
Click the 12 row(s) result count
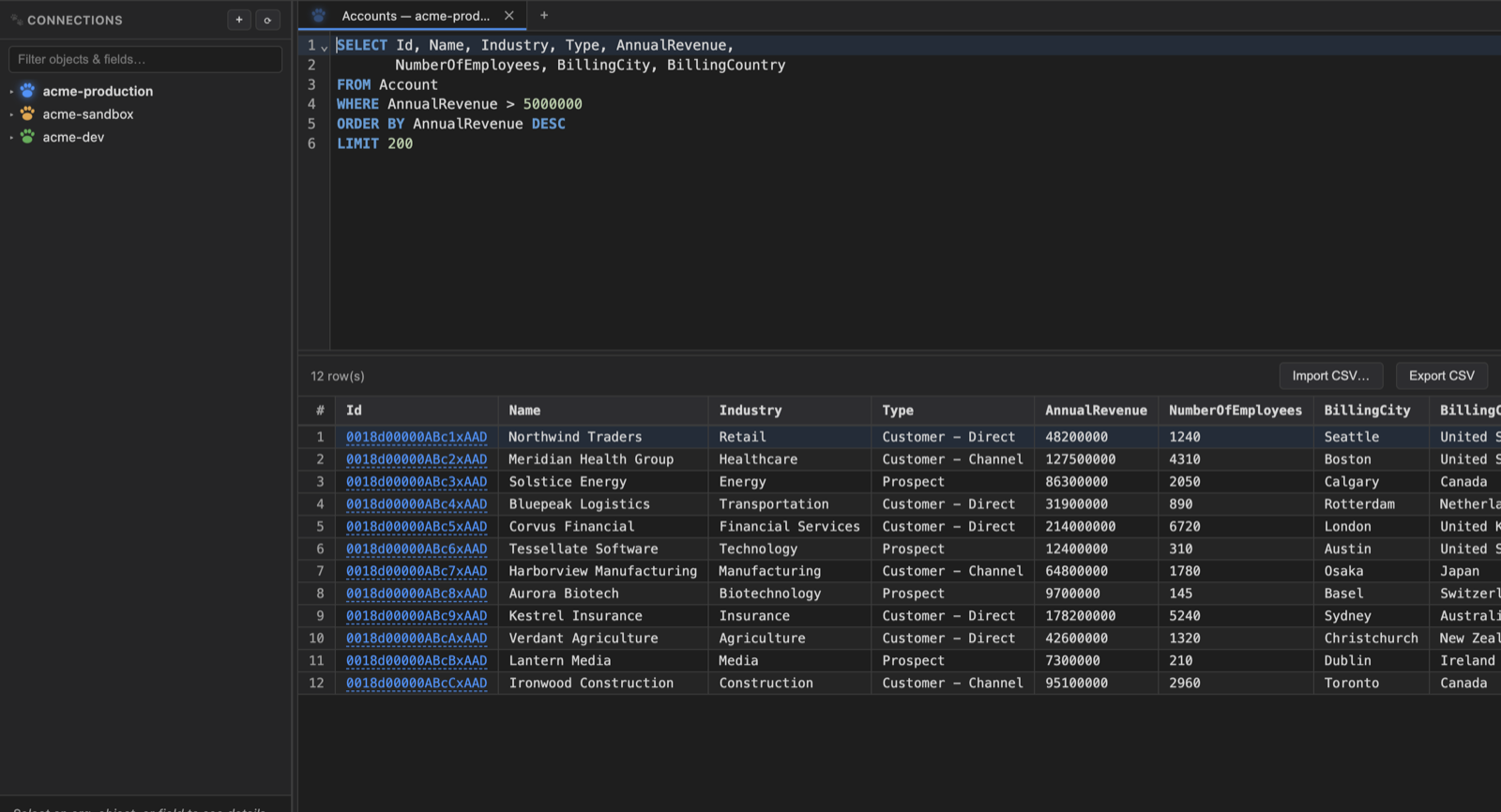(338, 376)
